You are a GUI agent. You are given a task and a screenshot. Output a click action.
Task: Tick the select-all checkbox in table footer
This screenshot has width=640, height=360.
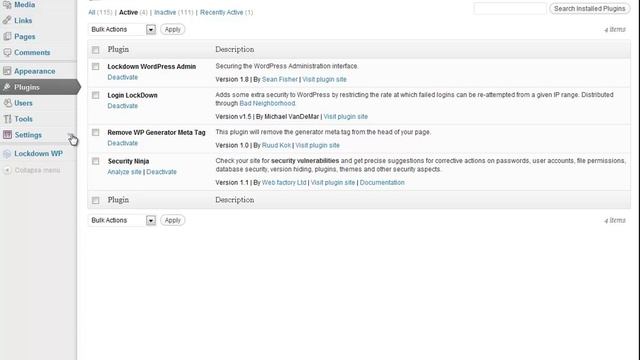(x=96, y=200)
